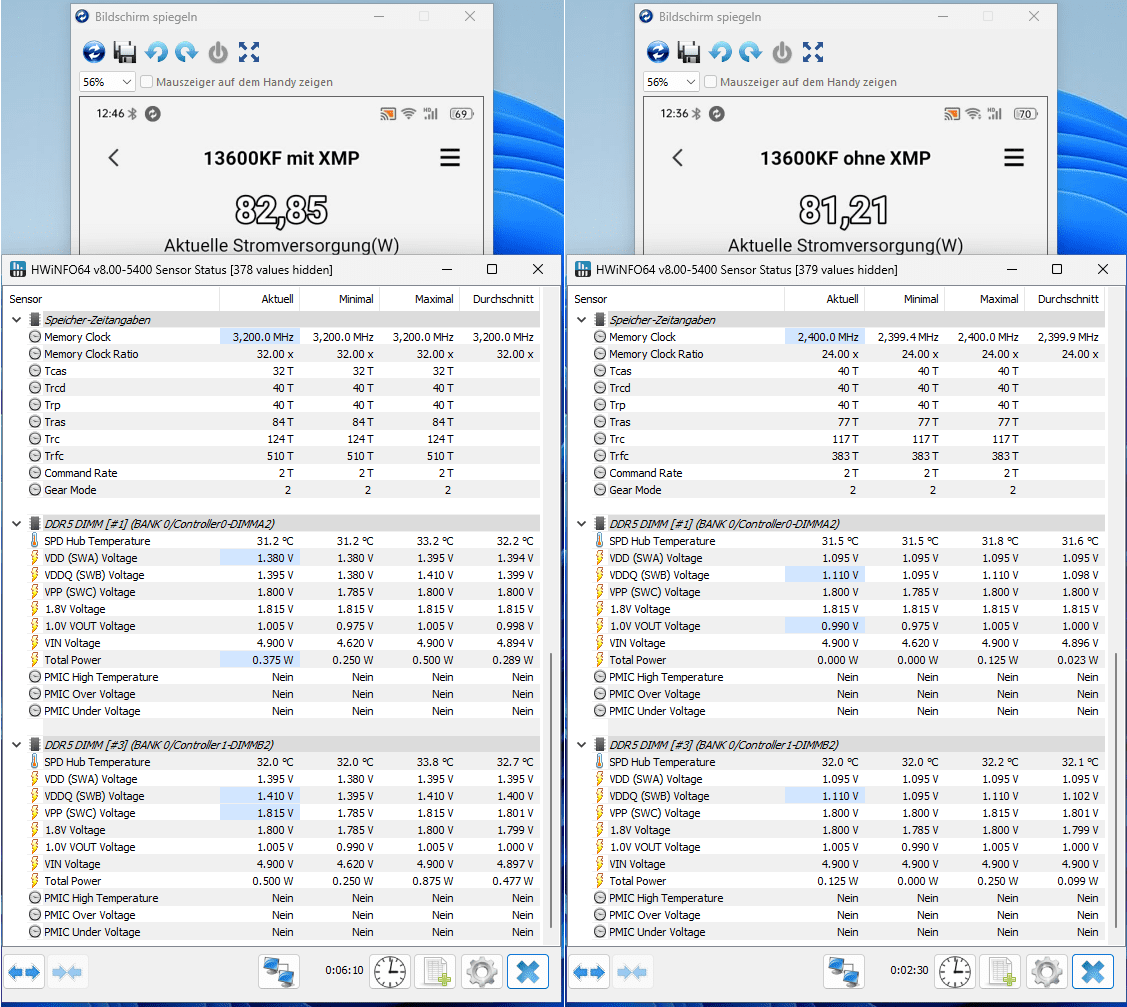Click Durchschnitt column header in right HWiNFO
Screen dimensions: 1127x1007
click(1064, 299)
